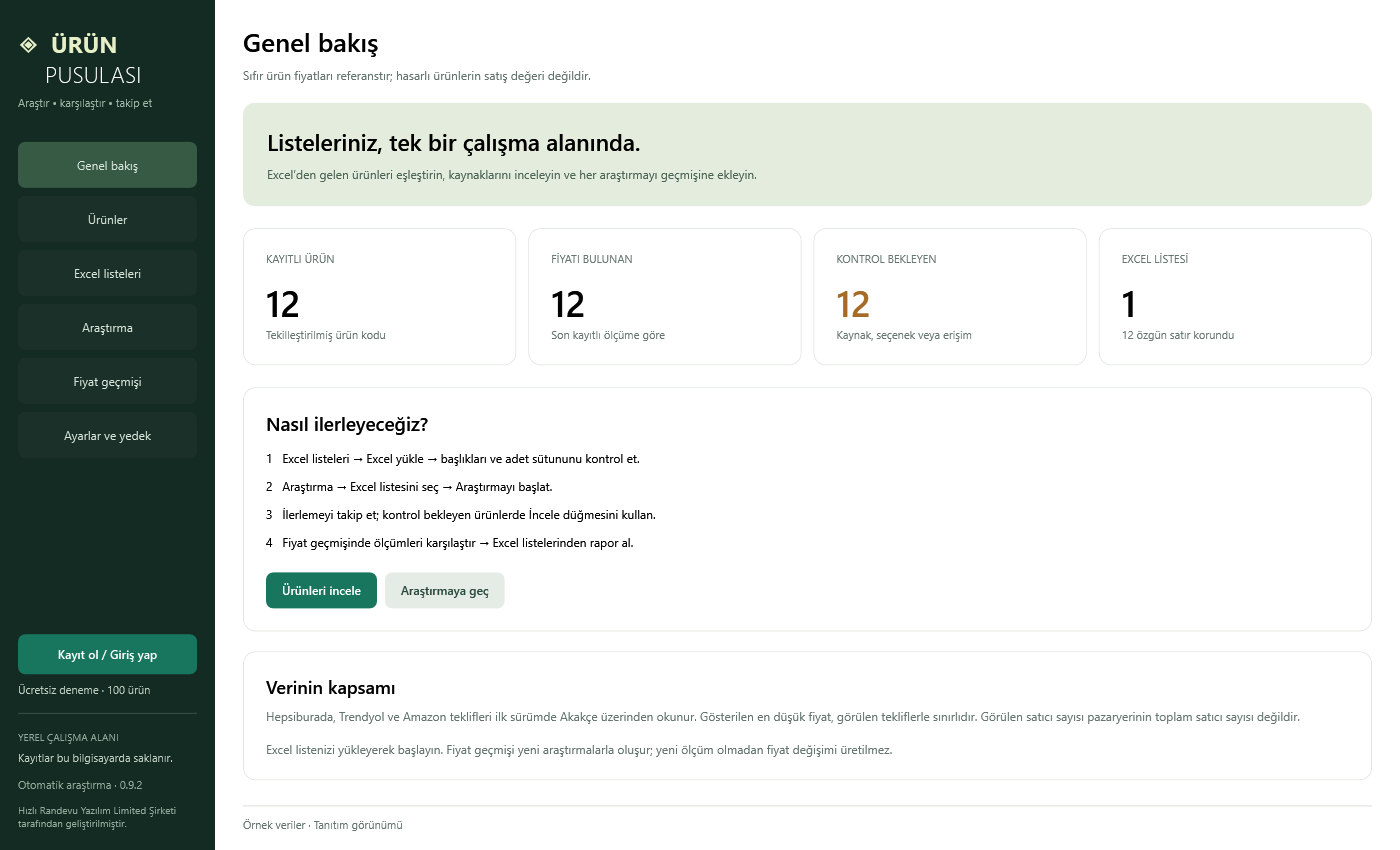Click the 'Listeleriniz, tek bir çalışma alanında.' banner heading
The width and height of the screenshot is (1400, 850).
pyautogui.click(x=453, y=142)
